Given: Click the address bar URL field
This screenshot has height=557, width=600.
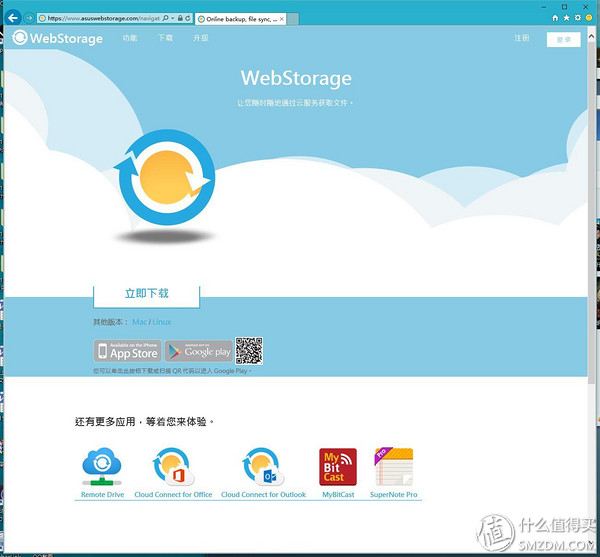Looking at the screenshot, I should [x=103, y=18].
